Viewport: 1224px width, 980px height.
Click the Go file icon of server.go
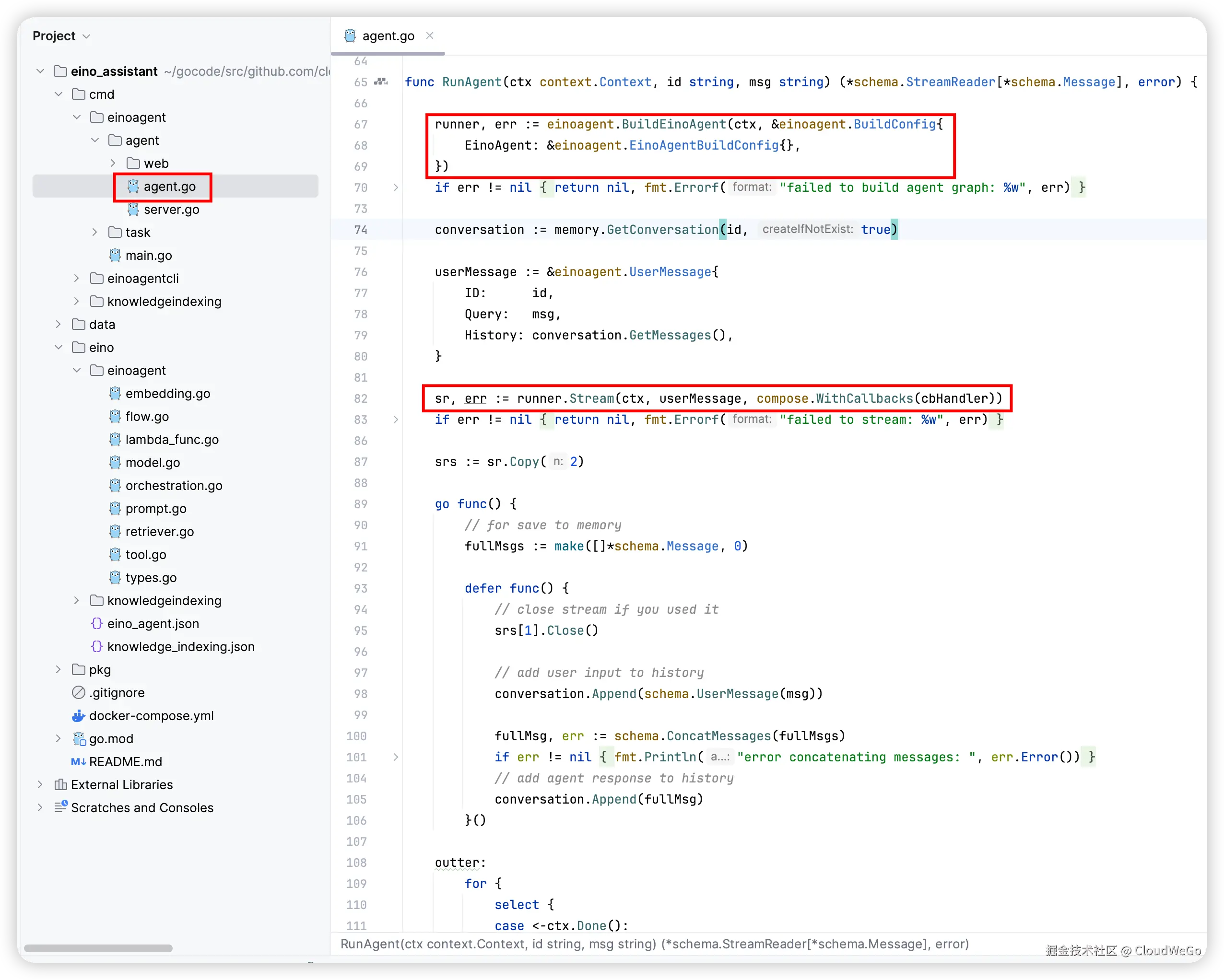(133, 210)
